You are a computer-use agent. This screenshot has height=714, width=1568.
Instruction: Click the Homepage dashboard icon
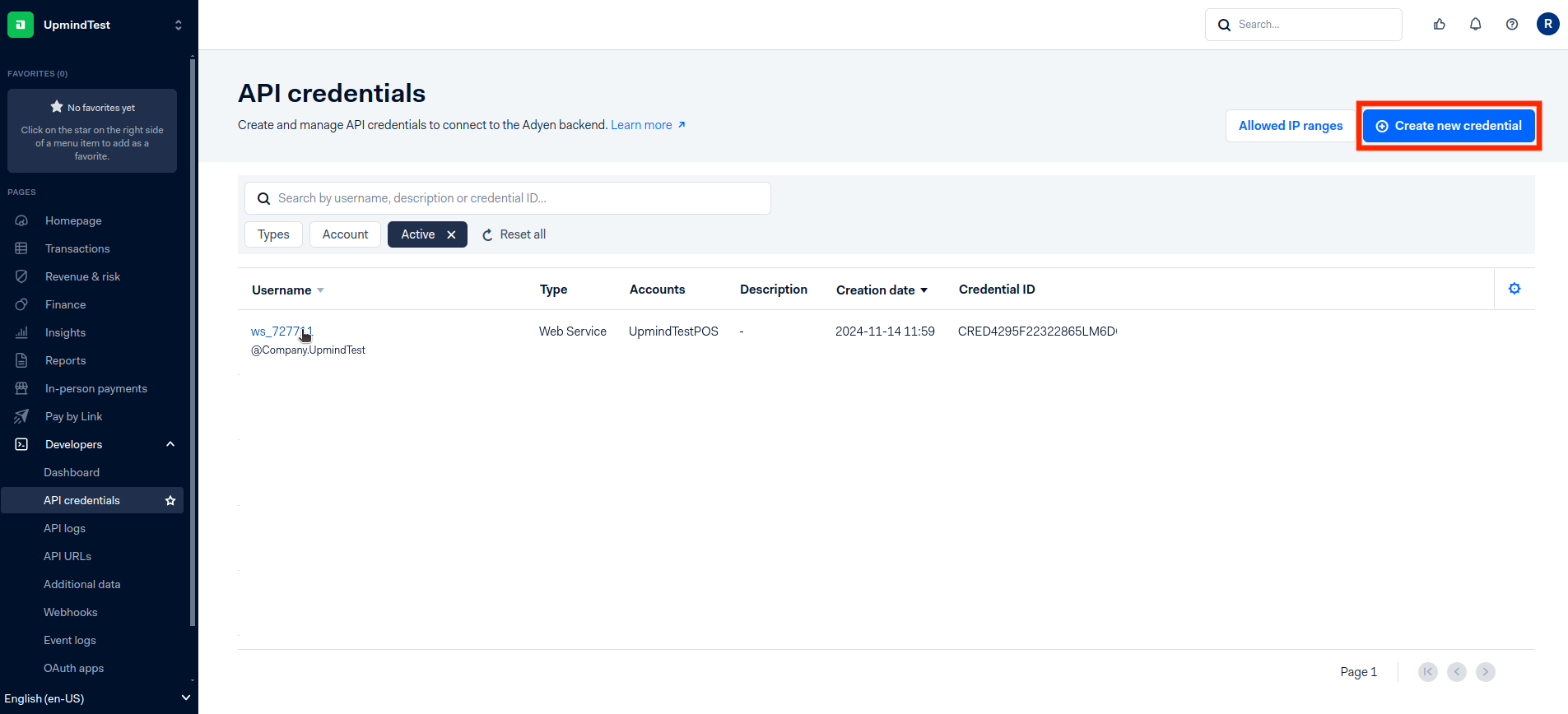(x=21, y=220)
